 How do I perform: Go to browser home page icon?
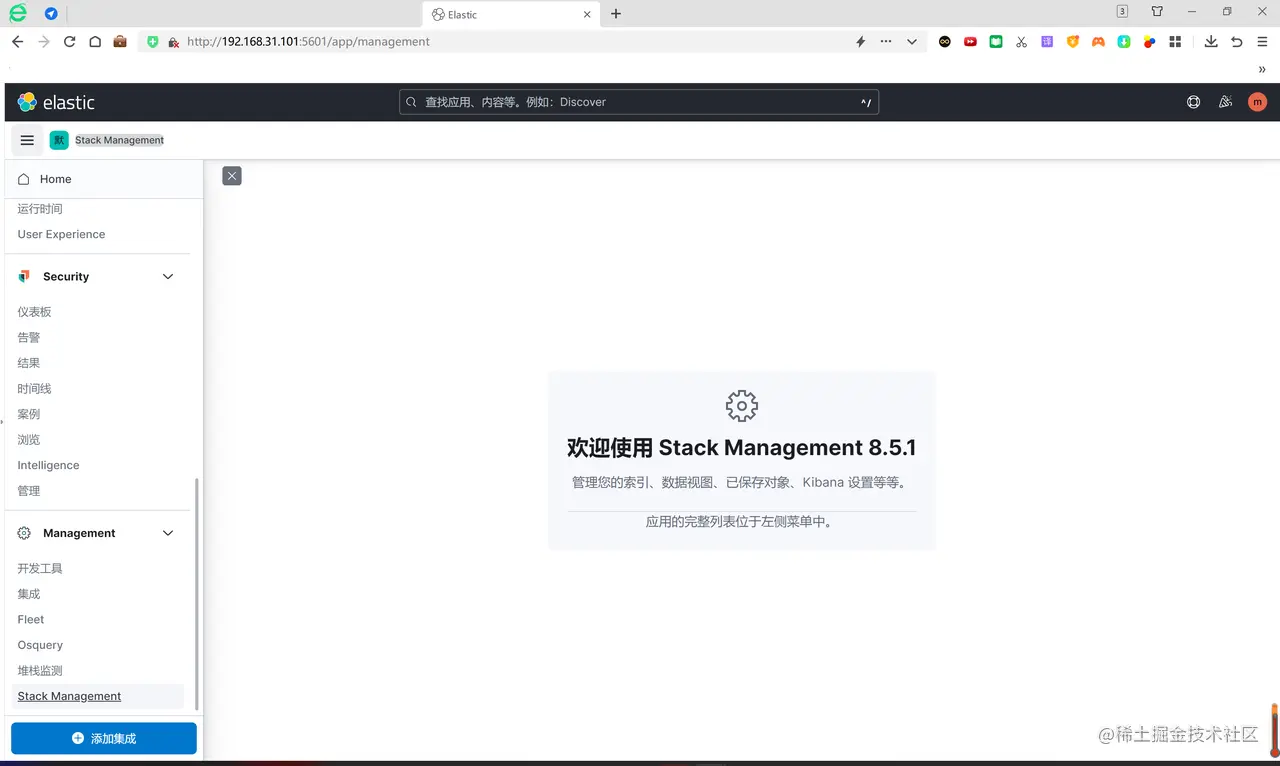click(95, 42)
